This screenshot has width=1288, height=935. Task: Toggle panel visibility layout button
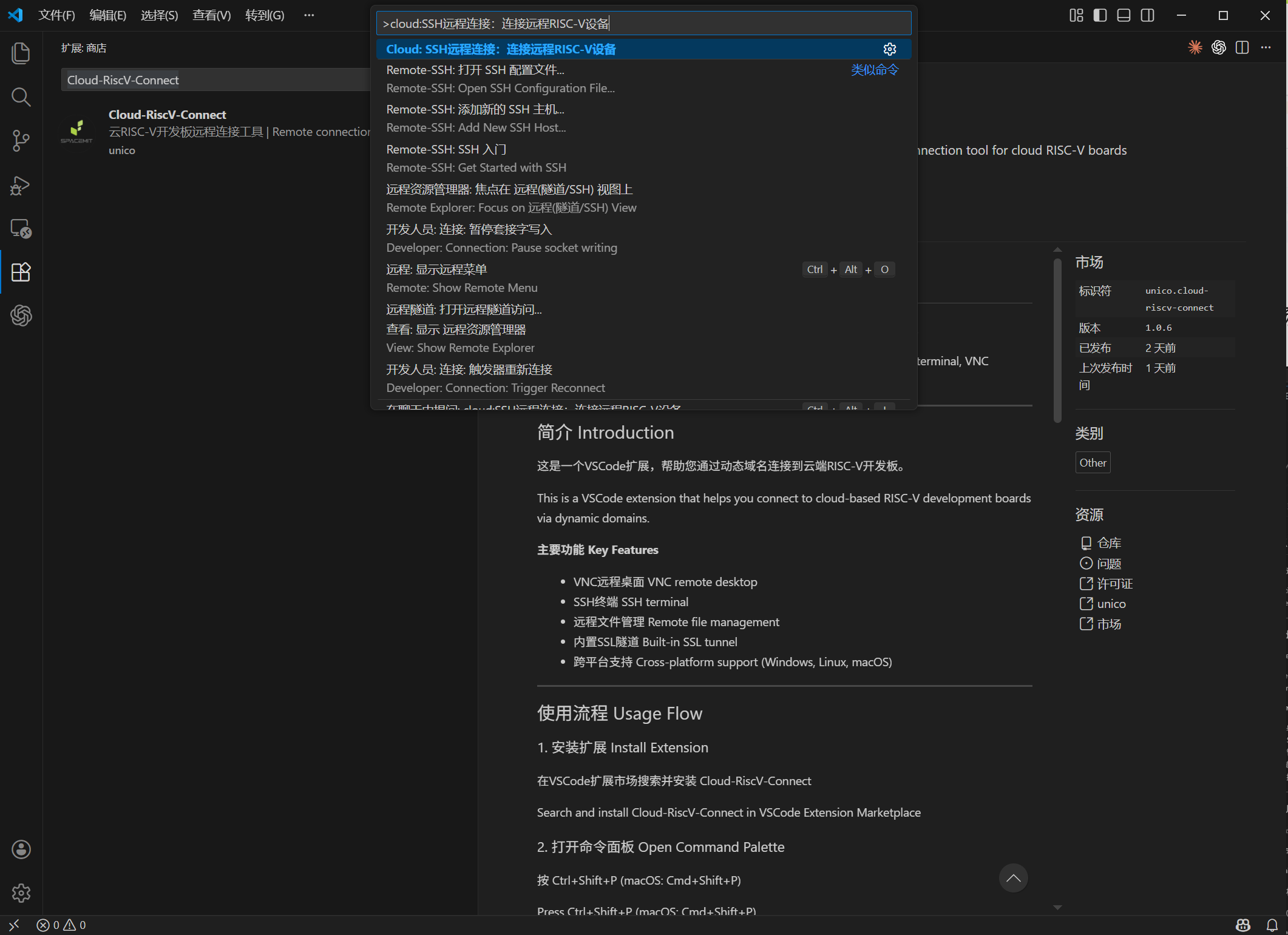1124,15
